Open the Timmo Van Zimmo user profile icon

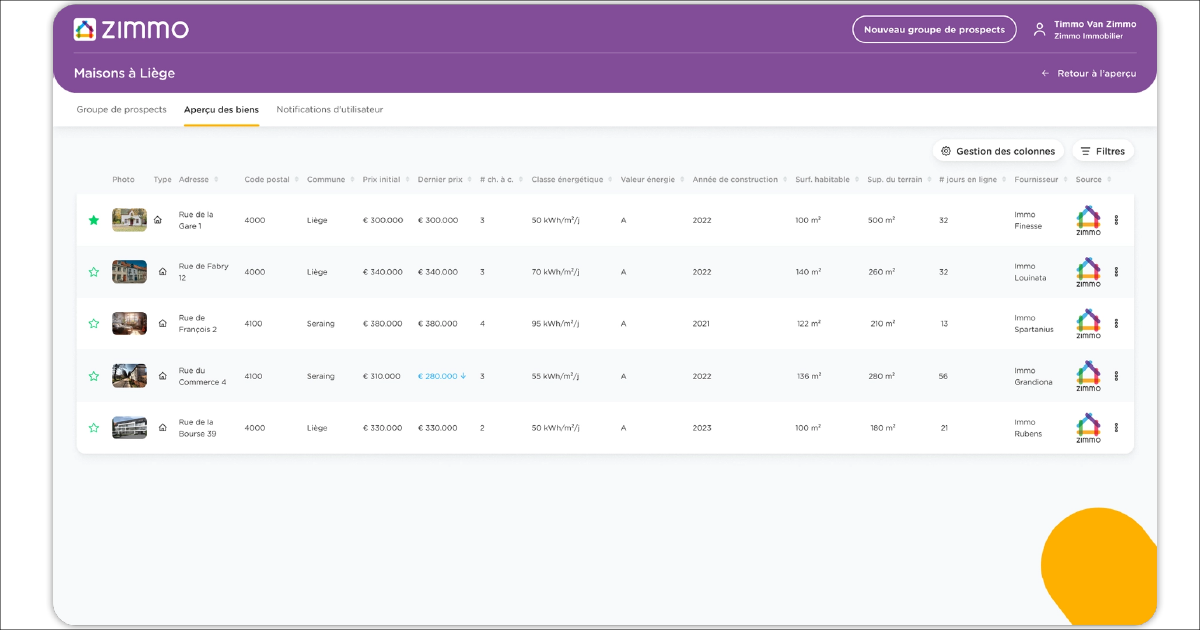click(1040, 30)
